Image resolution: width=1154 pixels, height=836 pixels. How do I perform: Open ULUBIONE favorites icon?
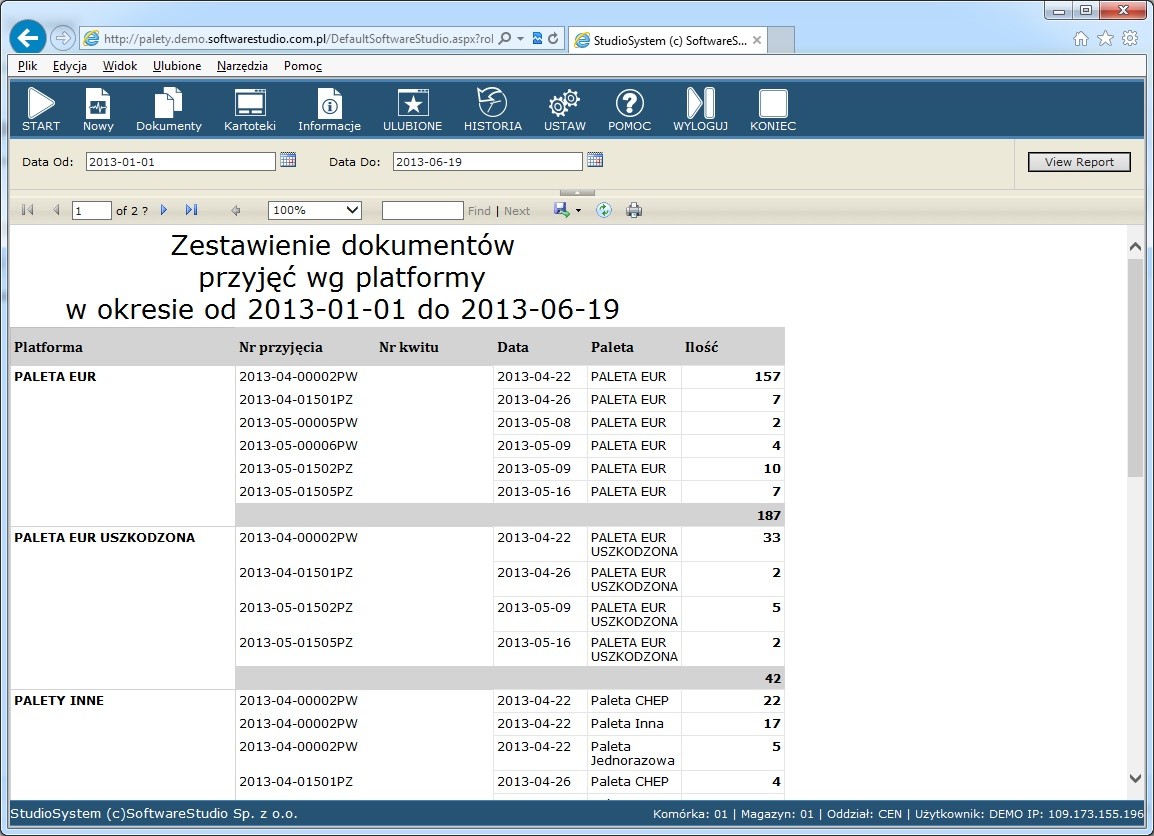tap(413, 103)
